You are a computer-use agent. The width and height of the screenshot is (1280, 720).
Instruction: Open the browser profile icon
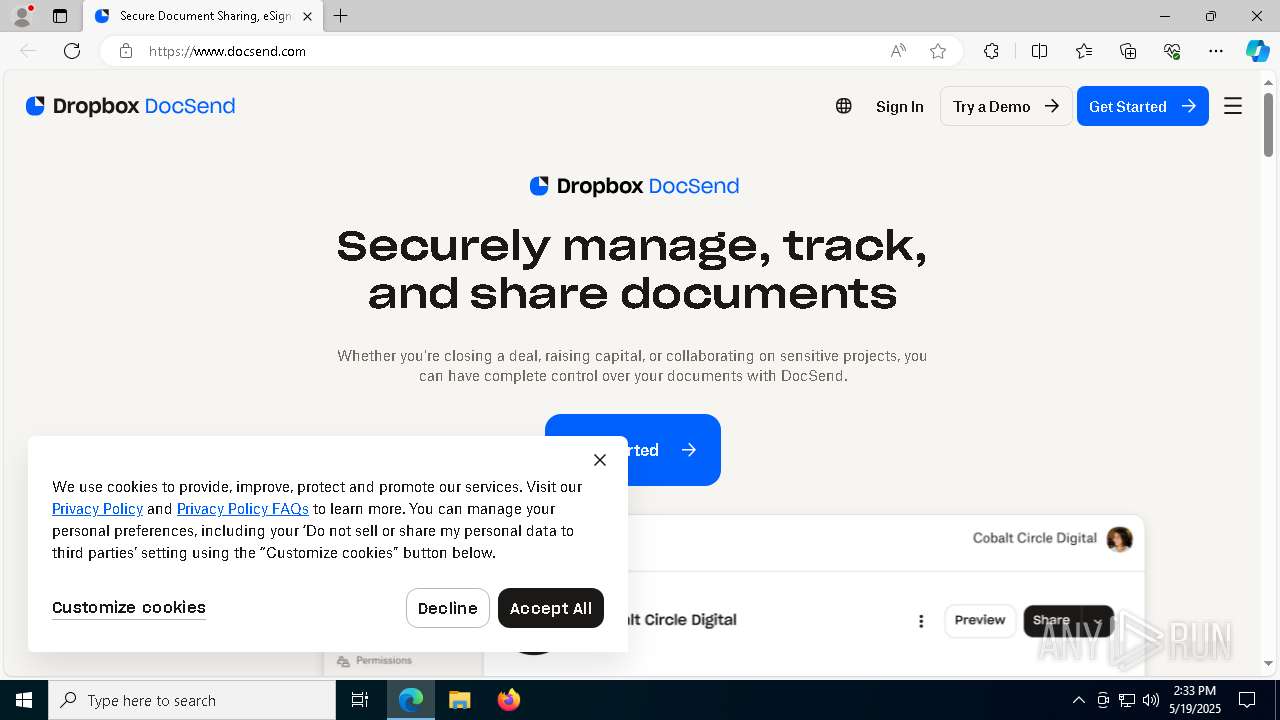tap(22, 16)
